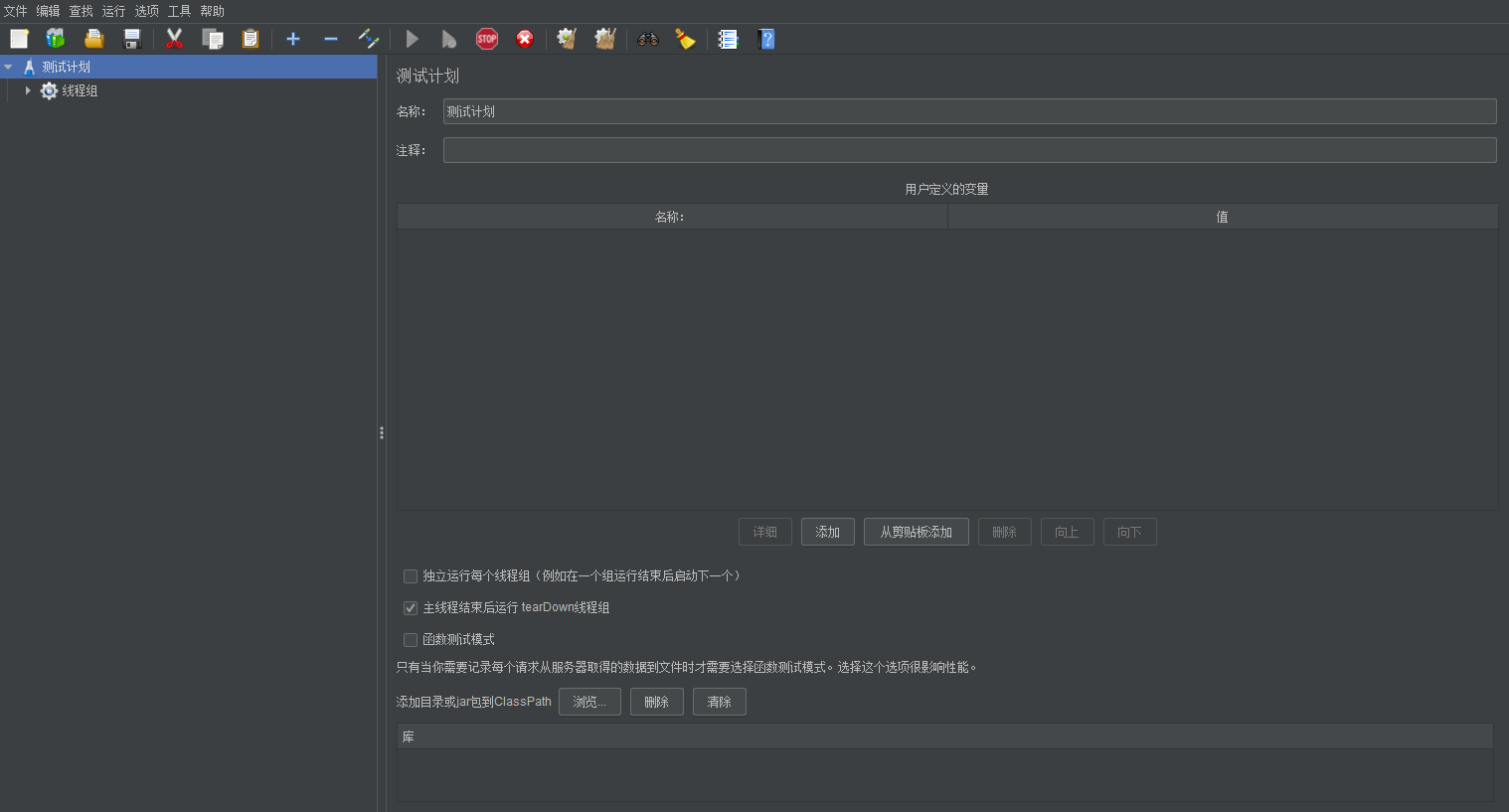The width and height of the screenshot is (1509, 812).
Task: Click the 向下 button
Action: 1130,532
